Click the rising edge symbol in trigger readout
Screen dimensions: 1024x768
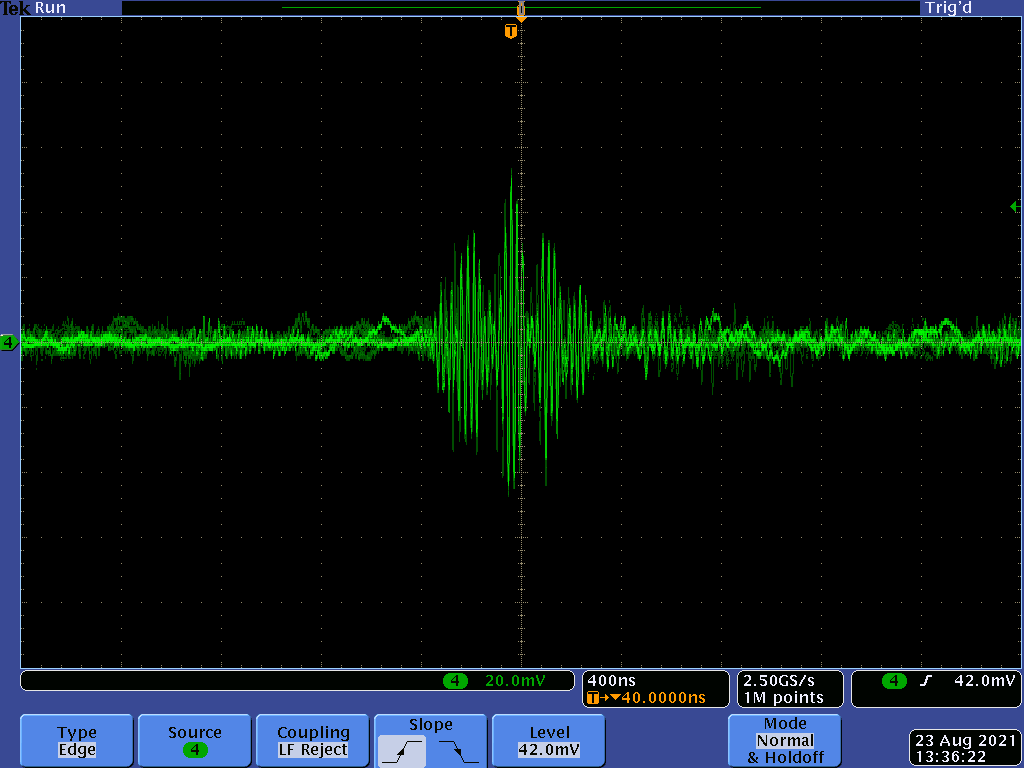[926, 681]
